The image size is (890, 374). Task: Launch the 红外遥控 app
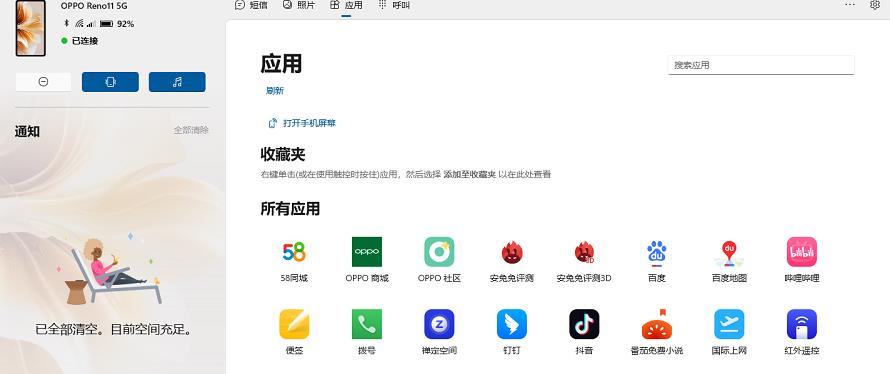tap(802, 324)
